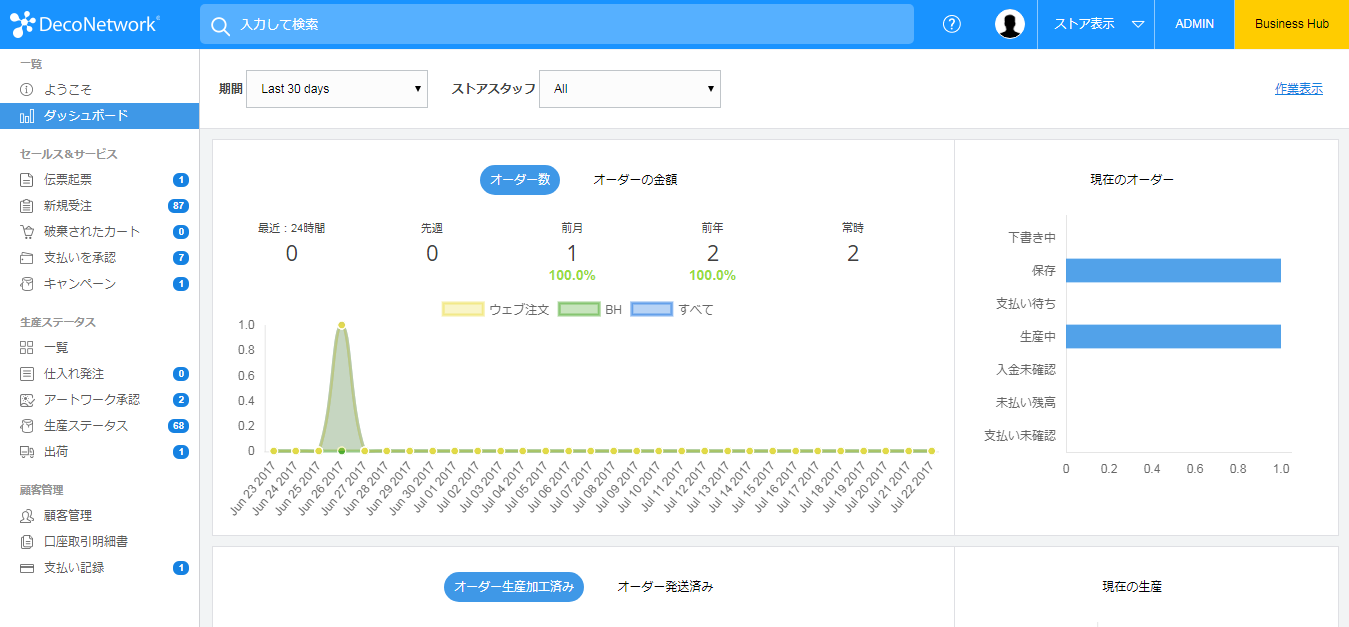Click the search input field
This screenshot has height=627, width=1349.
point(557,24)
